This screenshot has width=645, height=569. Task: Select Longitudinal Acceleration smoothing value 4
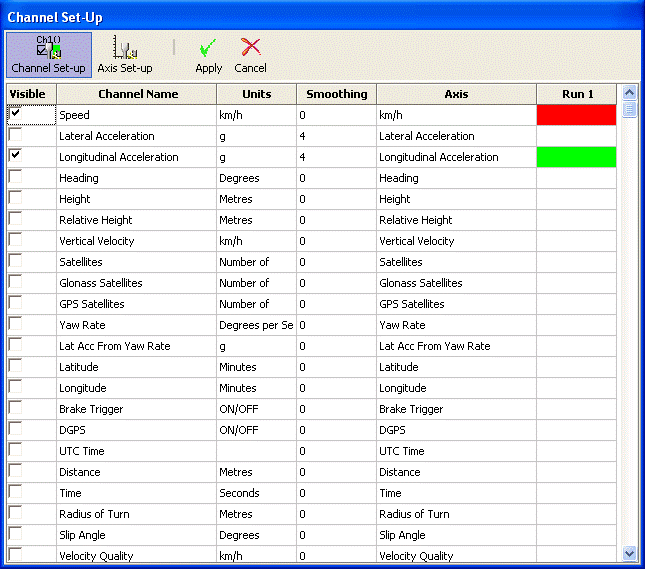click(x=336, y=157)
